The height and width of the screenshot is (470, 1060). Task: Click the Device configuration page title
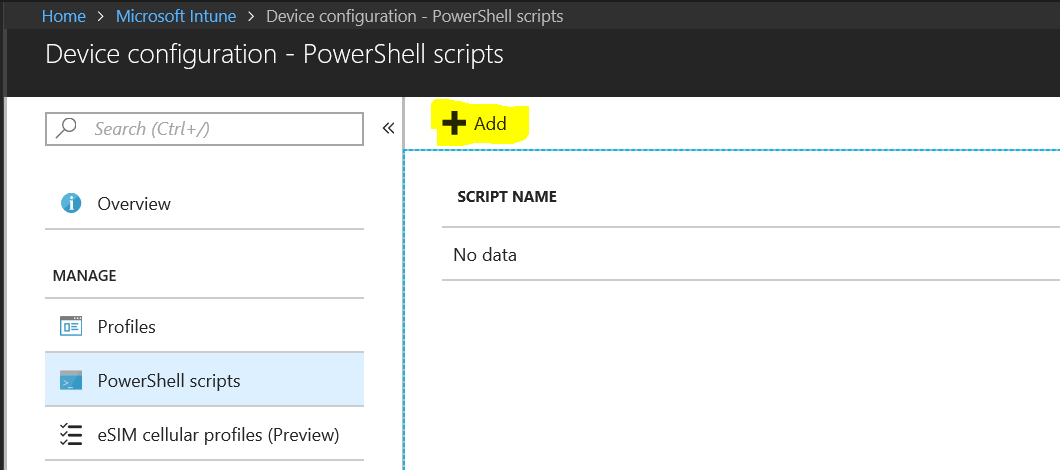[x=274, y=55]
